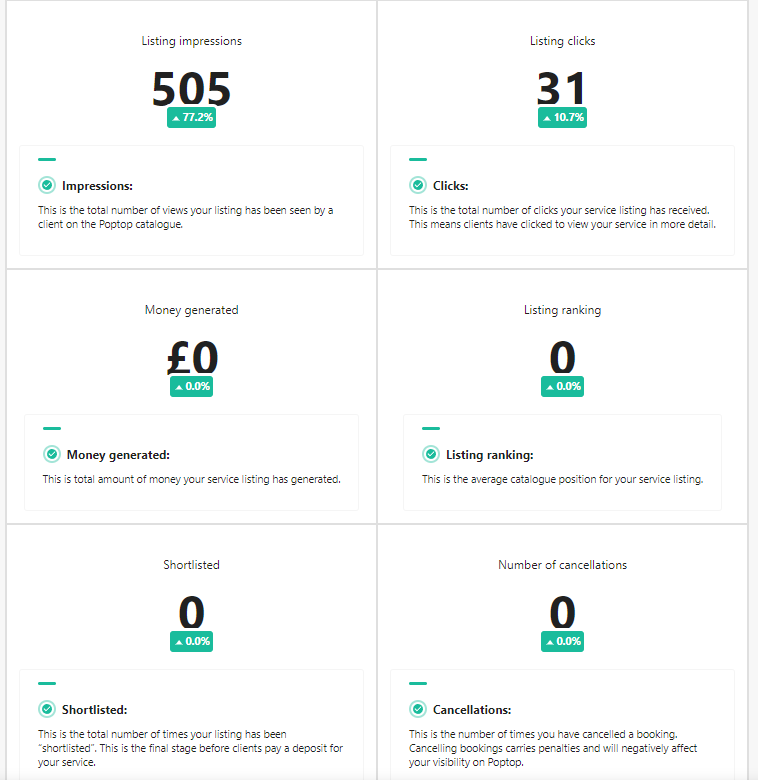Viewport: 758px width, 780px height.
Task: Click the 77.2% impressions change badge
Action: coord(192,117)
